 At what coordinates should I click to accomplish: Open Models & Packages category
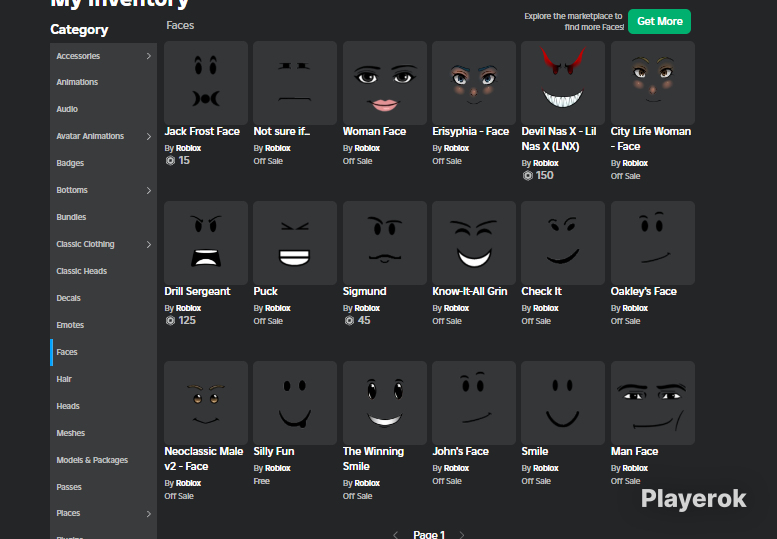(104, 460)
